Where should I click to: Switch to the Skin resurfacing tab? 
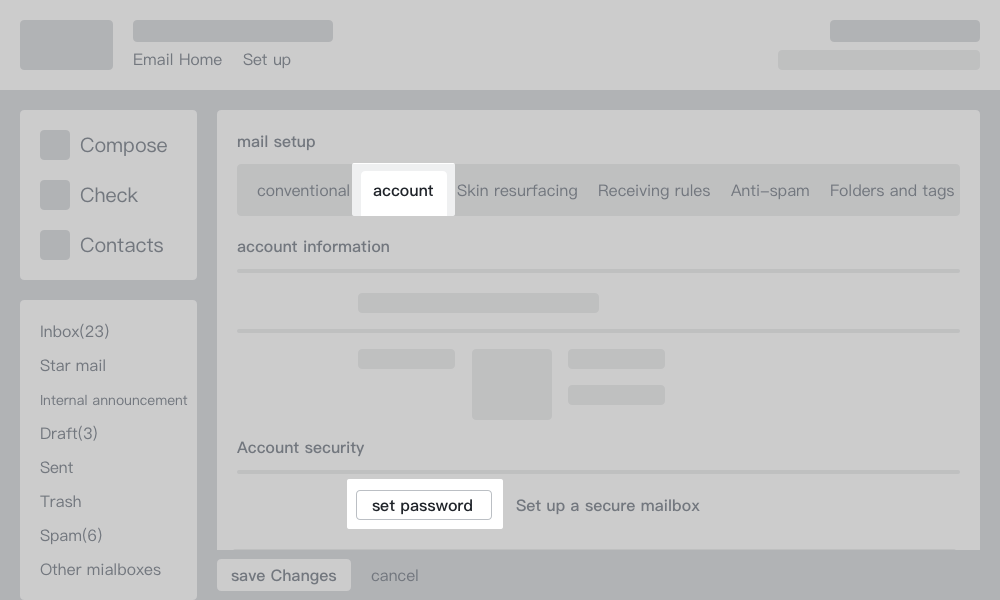517,191
